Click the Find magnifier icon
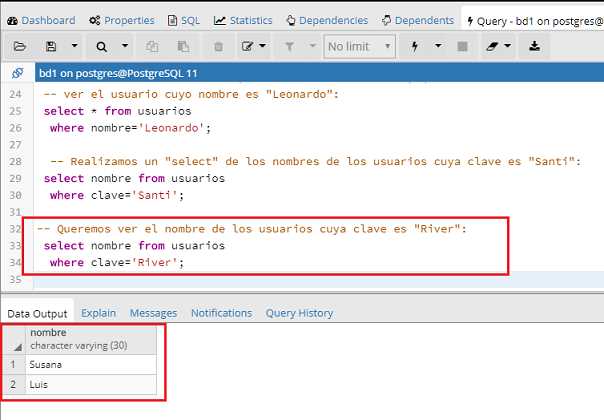Image resolution: width=604 pixels, height=420 pixels. pos(101,47)
